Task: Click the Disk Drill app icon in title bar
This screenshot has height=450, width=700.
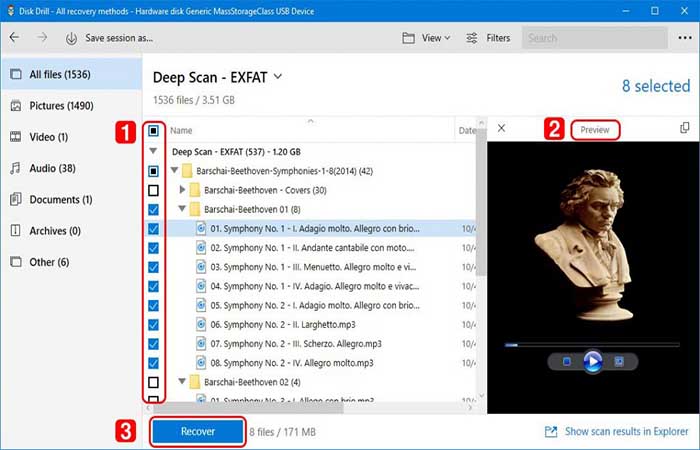Action: click(x=10, y=11)
